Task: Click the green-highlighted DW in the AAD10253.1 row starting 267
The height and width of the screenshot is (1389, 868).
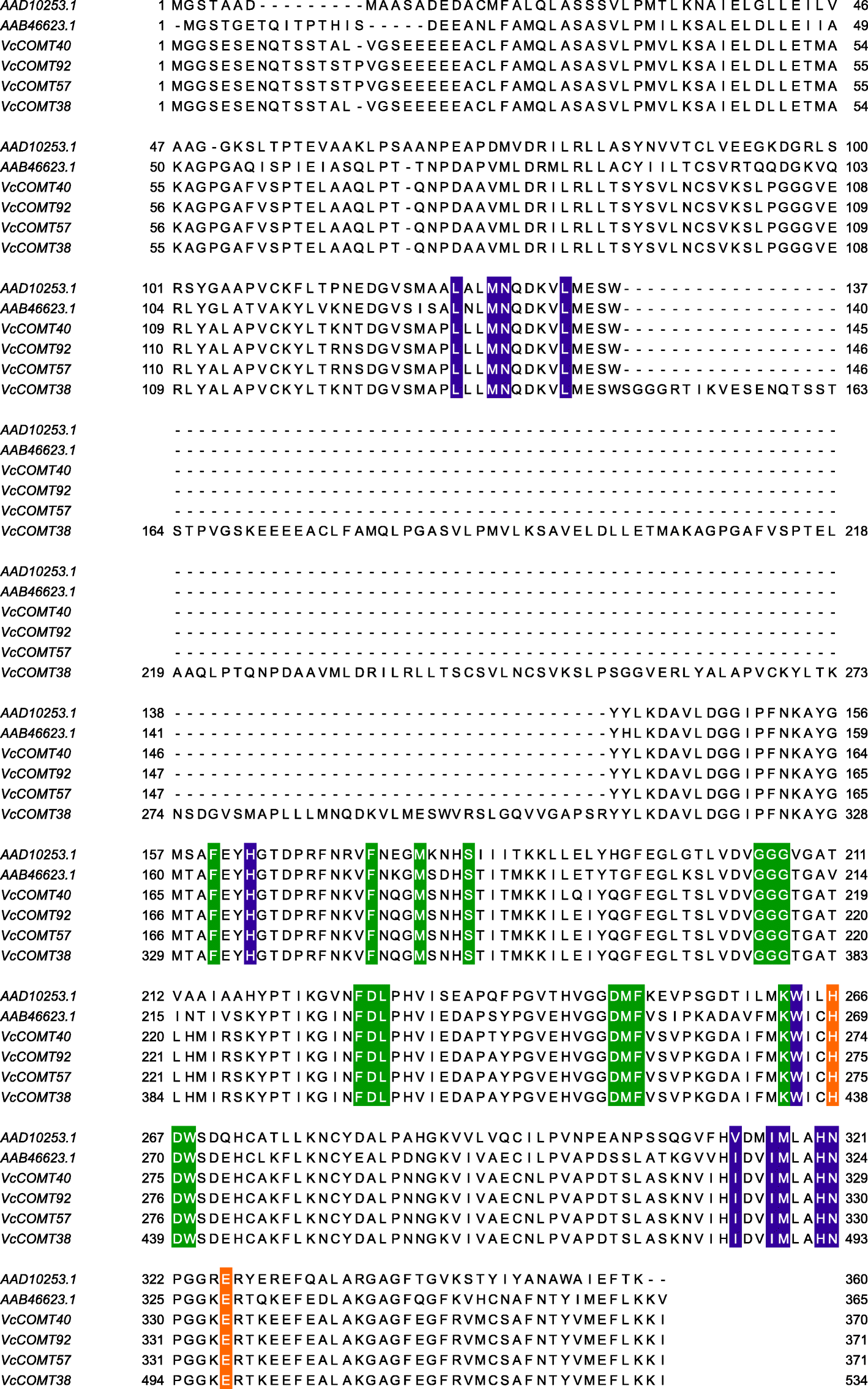Action: coord(184,1137)
